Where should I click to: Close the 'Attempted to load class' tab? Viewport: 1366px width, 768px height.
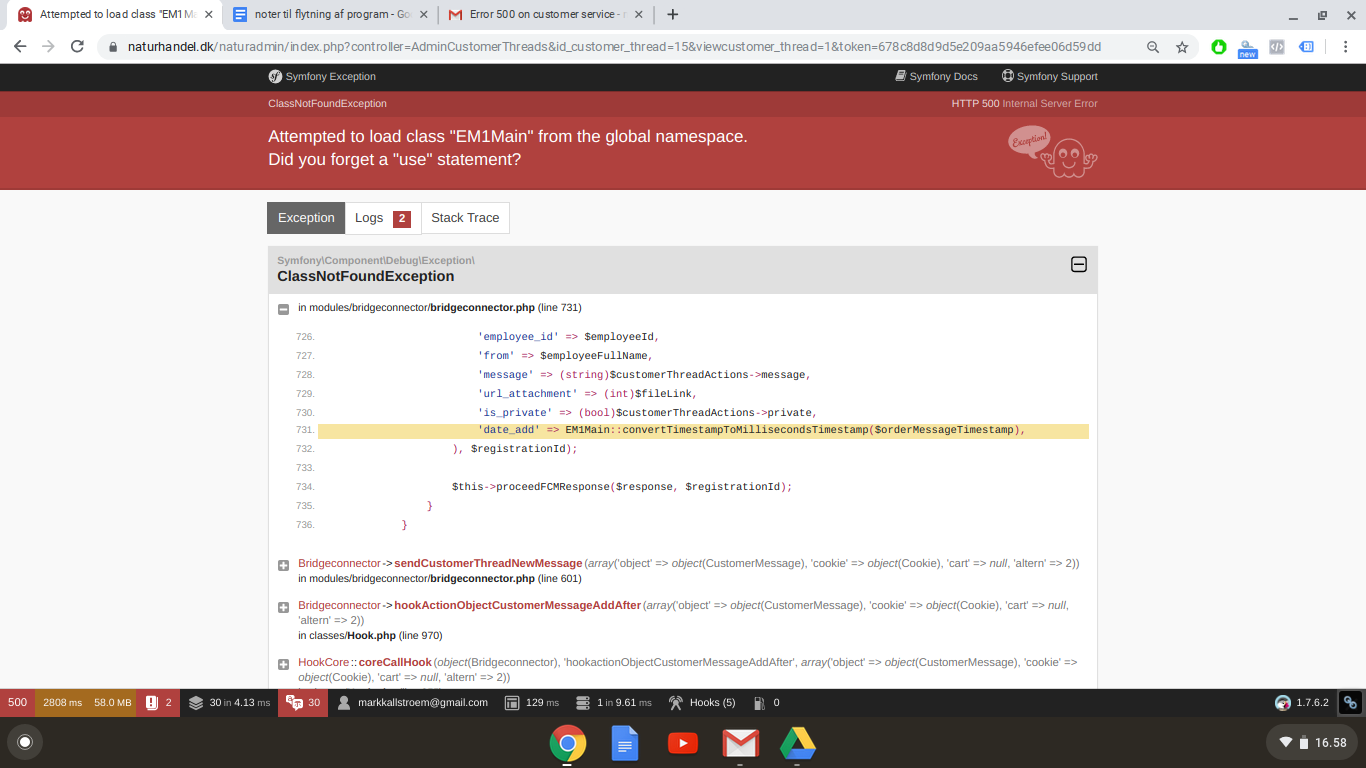tap(209, 15)
